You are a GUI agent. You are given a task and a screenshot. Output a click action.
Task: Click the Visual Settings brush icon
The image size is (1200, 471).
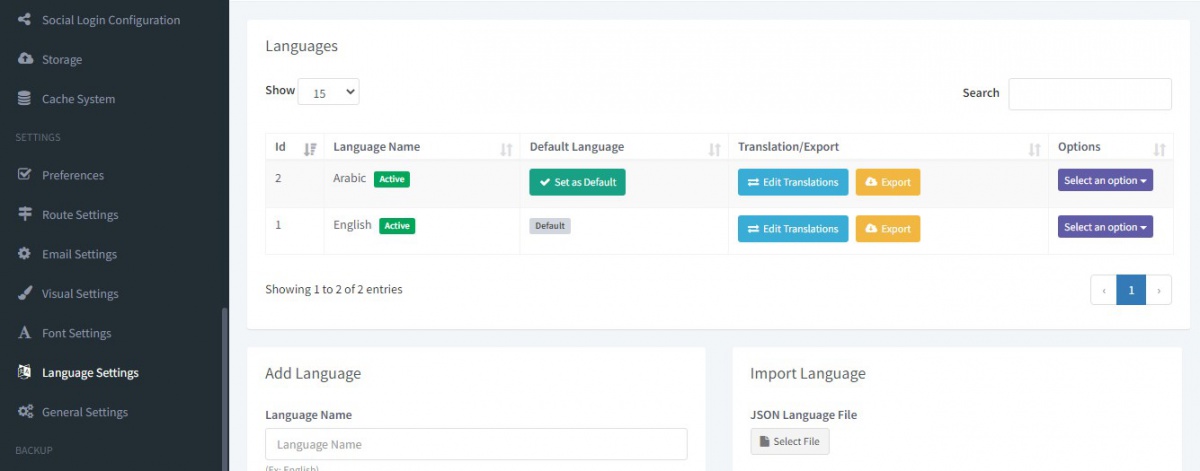tap(25, 294)
